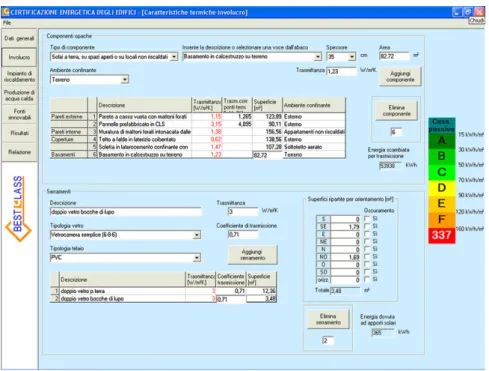Click the Energia scambiata per trasmissione value field
This screenshot has width=489, height=371.
coord(390,165)
